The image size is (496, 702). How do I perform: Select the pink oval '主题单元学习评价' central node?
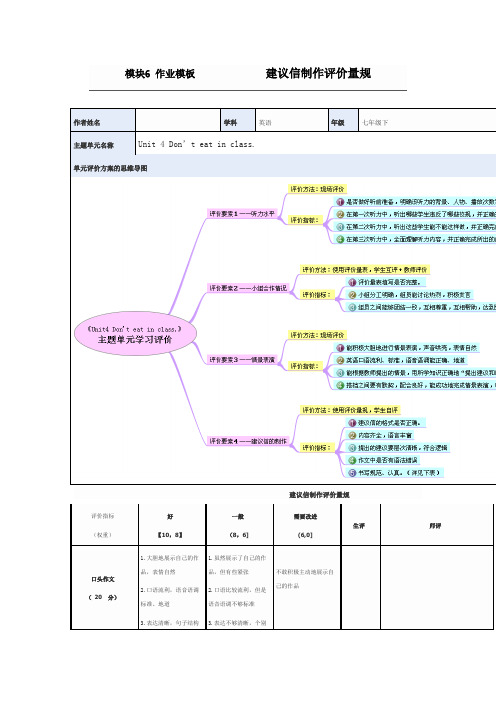(135, 334)
